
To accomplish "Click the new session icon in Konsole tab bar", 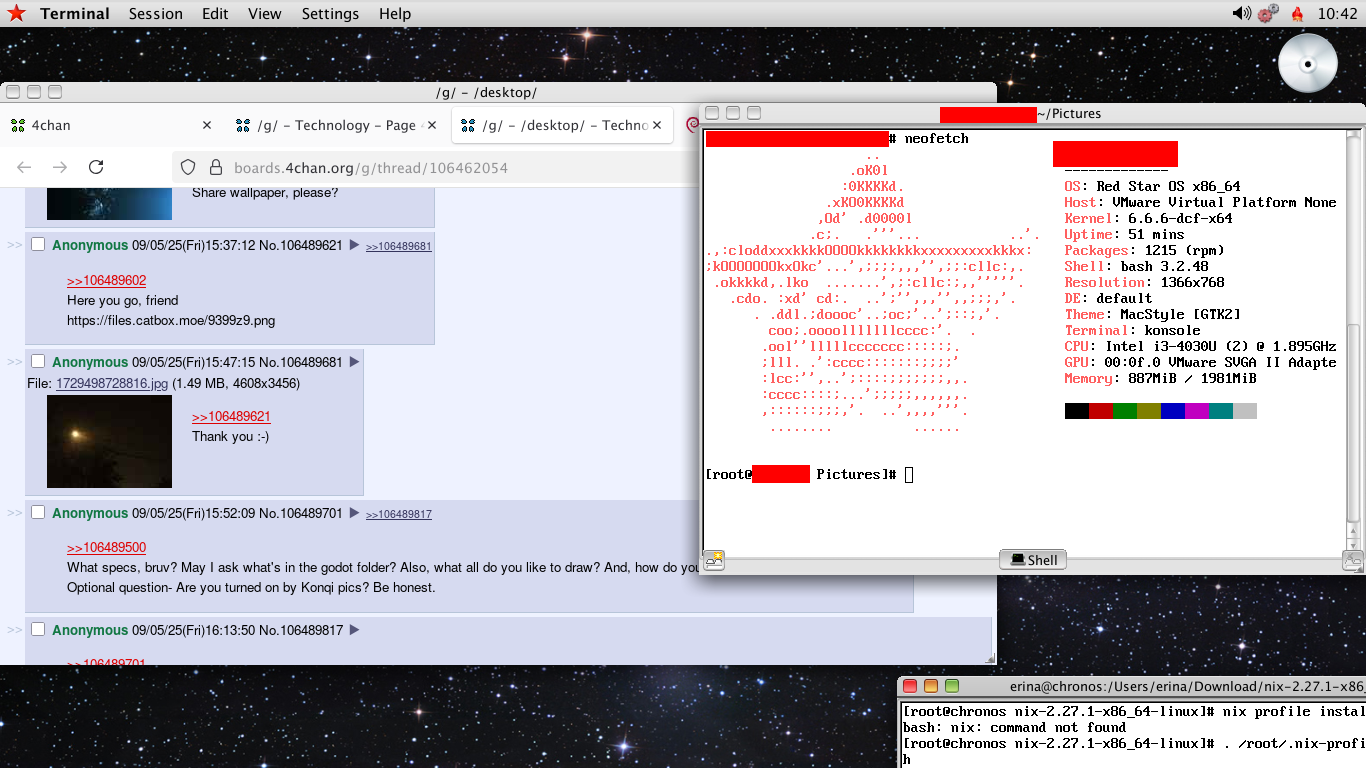I will pos(714,560).
